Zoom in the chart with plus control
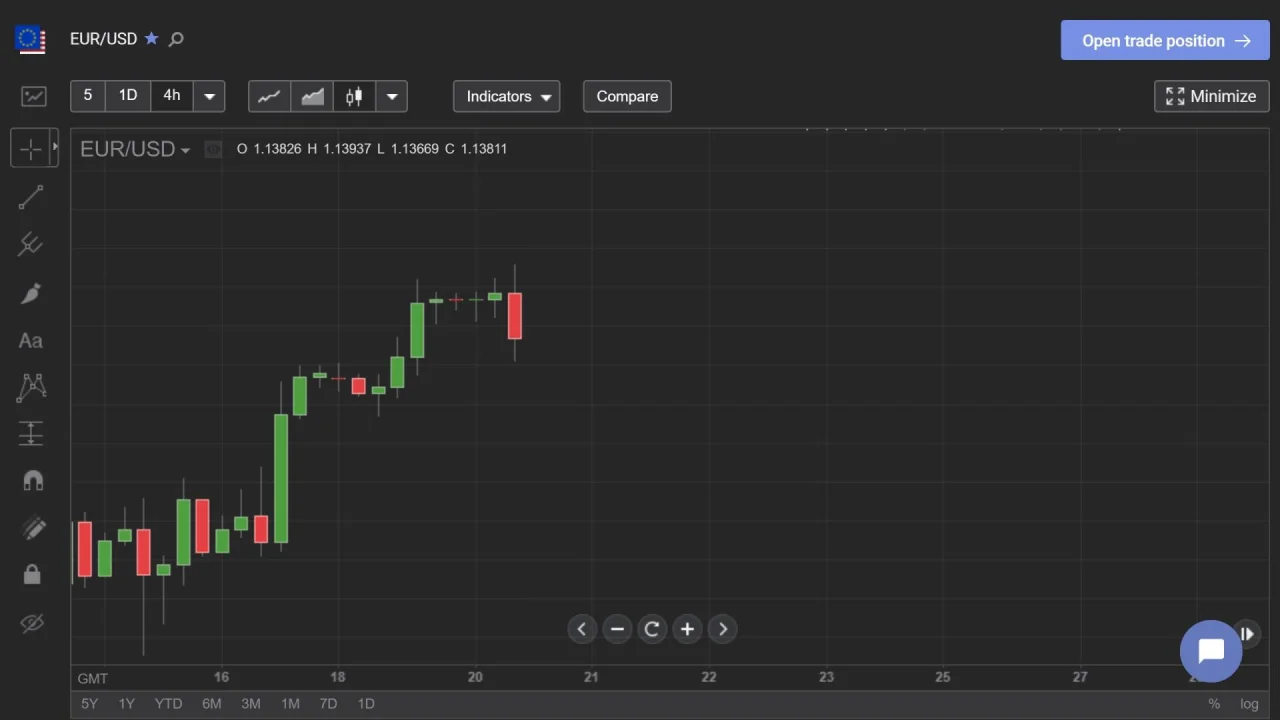This screenshot has width=1280, height=720. tap(687, 629)
